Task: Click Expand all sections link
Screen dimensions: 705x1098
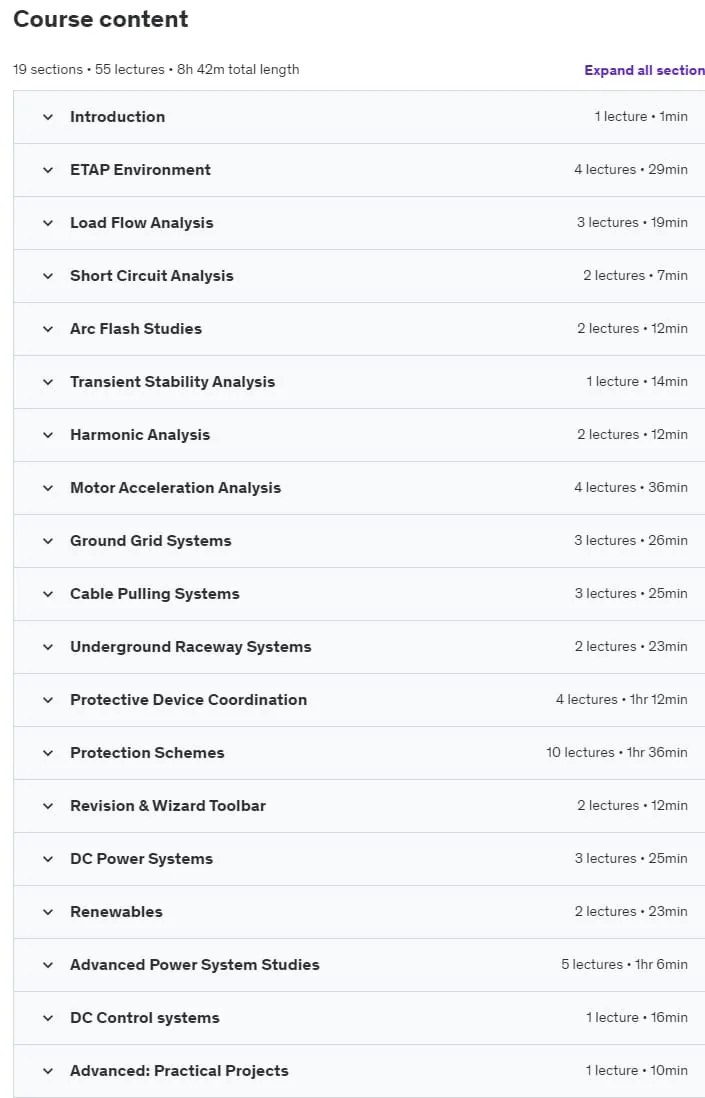Action: [x=644, y=70]
